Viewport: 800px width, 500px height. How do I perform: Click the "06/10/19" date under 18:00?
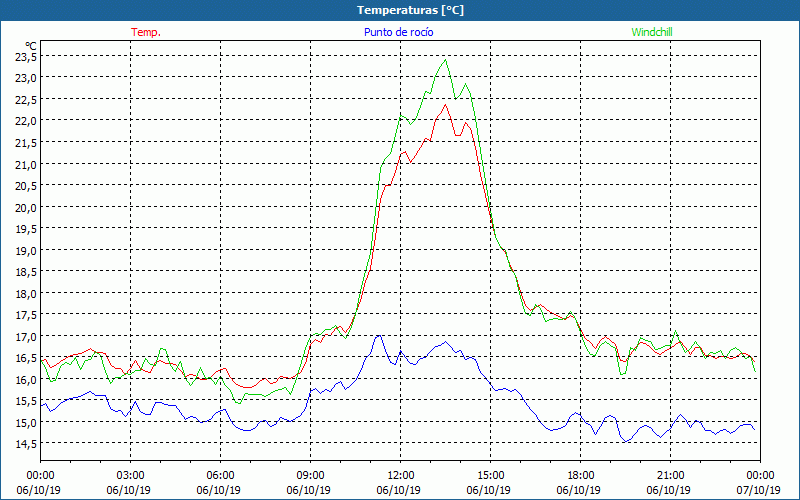tap(579, 490)
